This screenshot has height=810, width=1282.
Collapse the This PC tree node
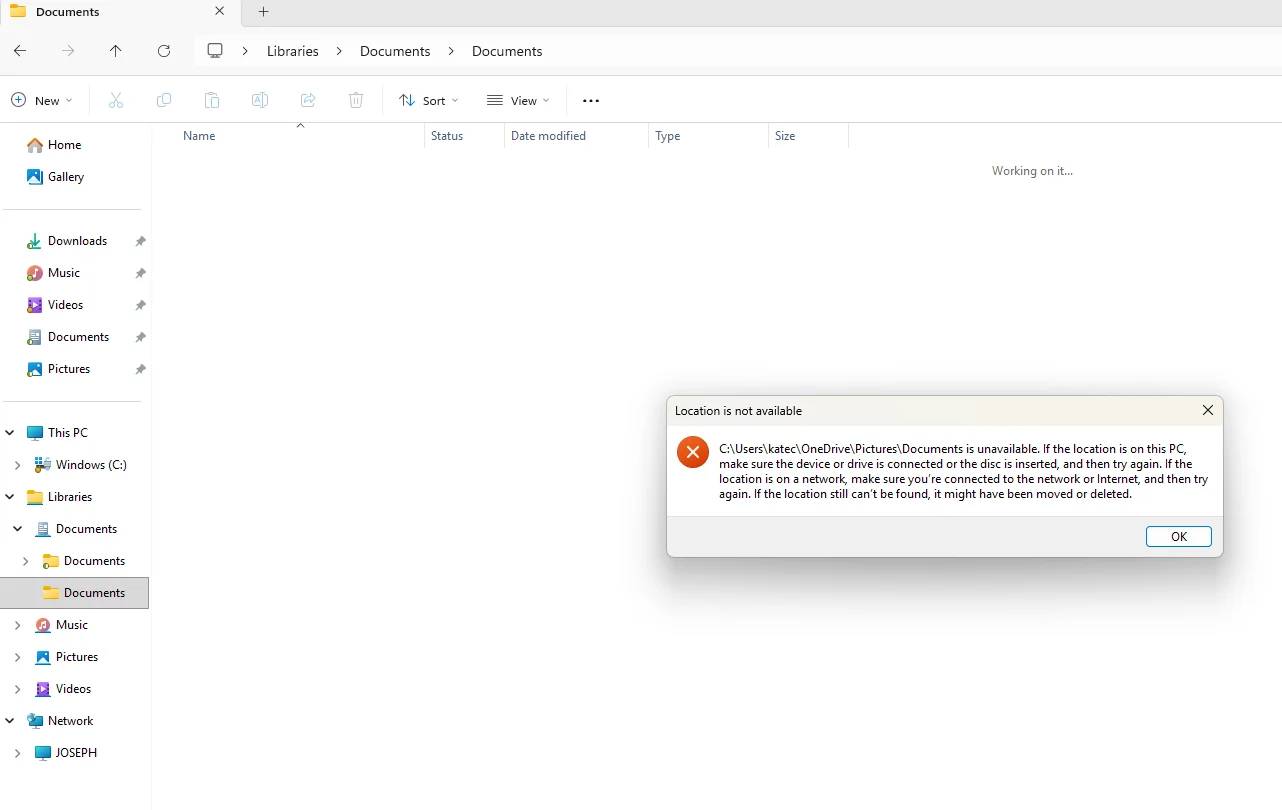(10, 433)
